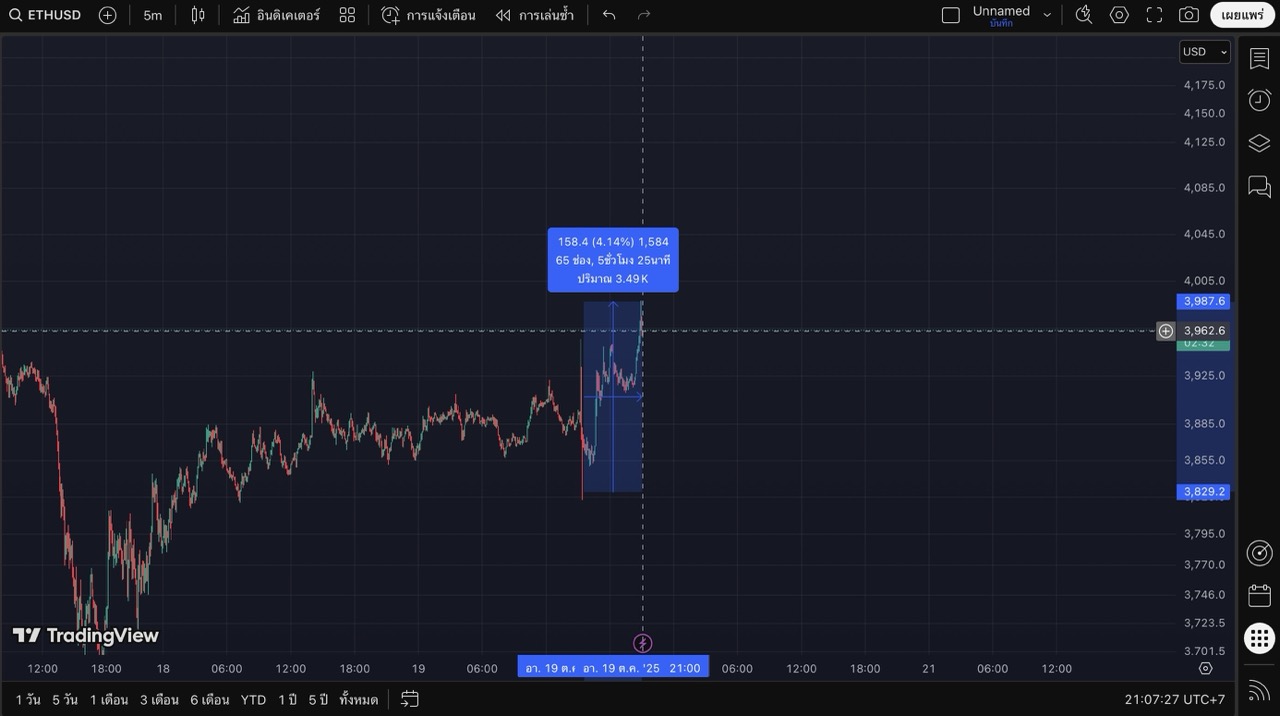Open the การแจ้งเตือน alert button
The width and height of the screenshot is (1280, 716).
click(x=429, y=15)
